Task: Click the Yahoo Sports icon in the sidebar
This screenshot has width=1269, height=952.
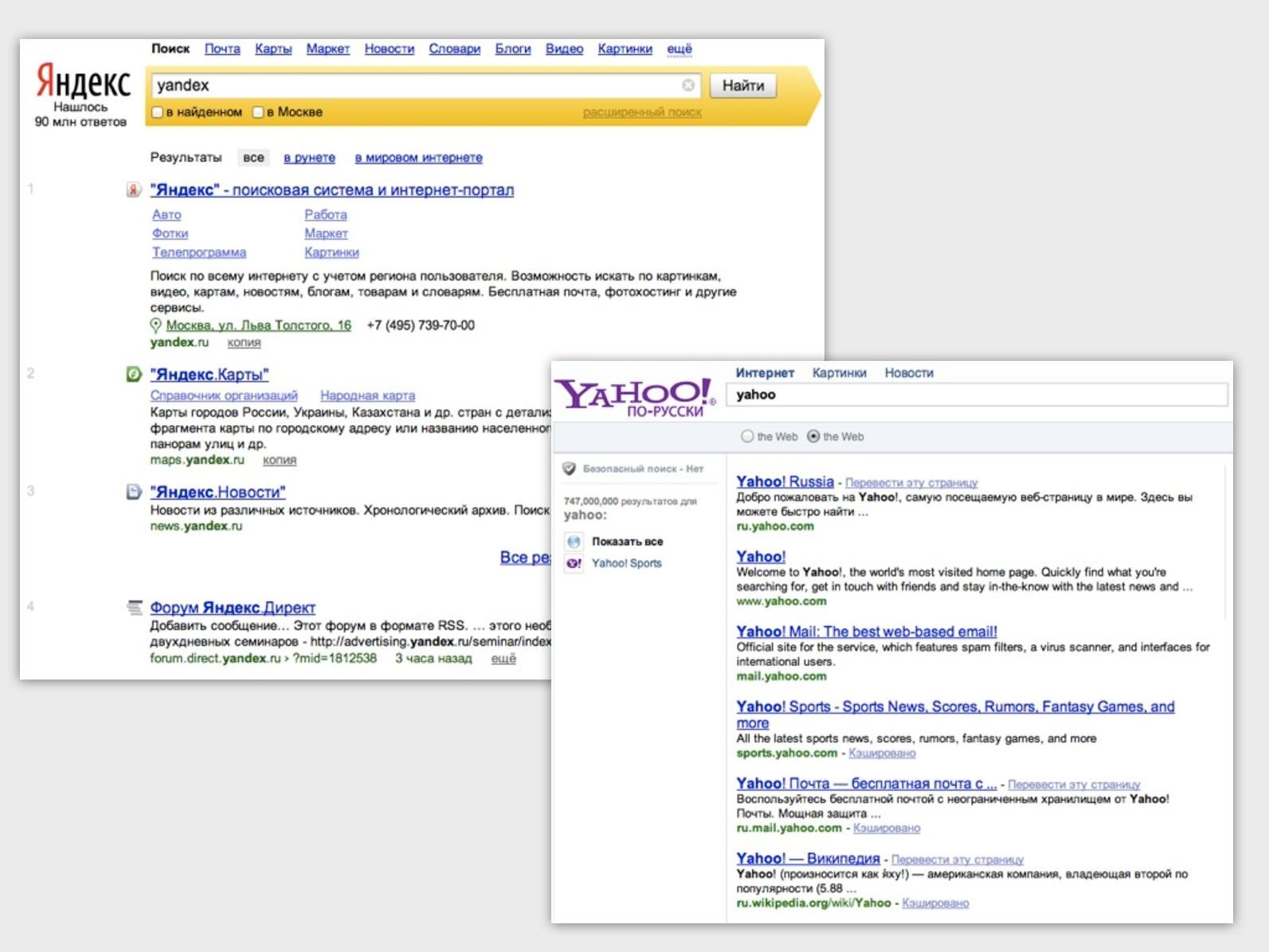Action: pos(574,563)
